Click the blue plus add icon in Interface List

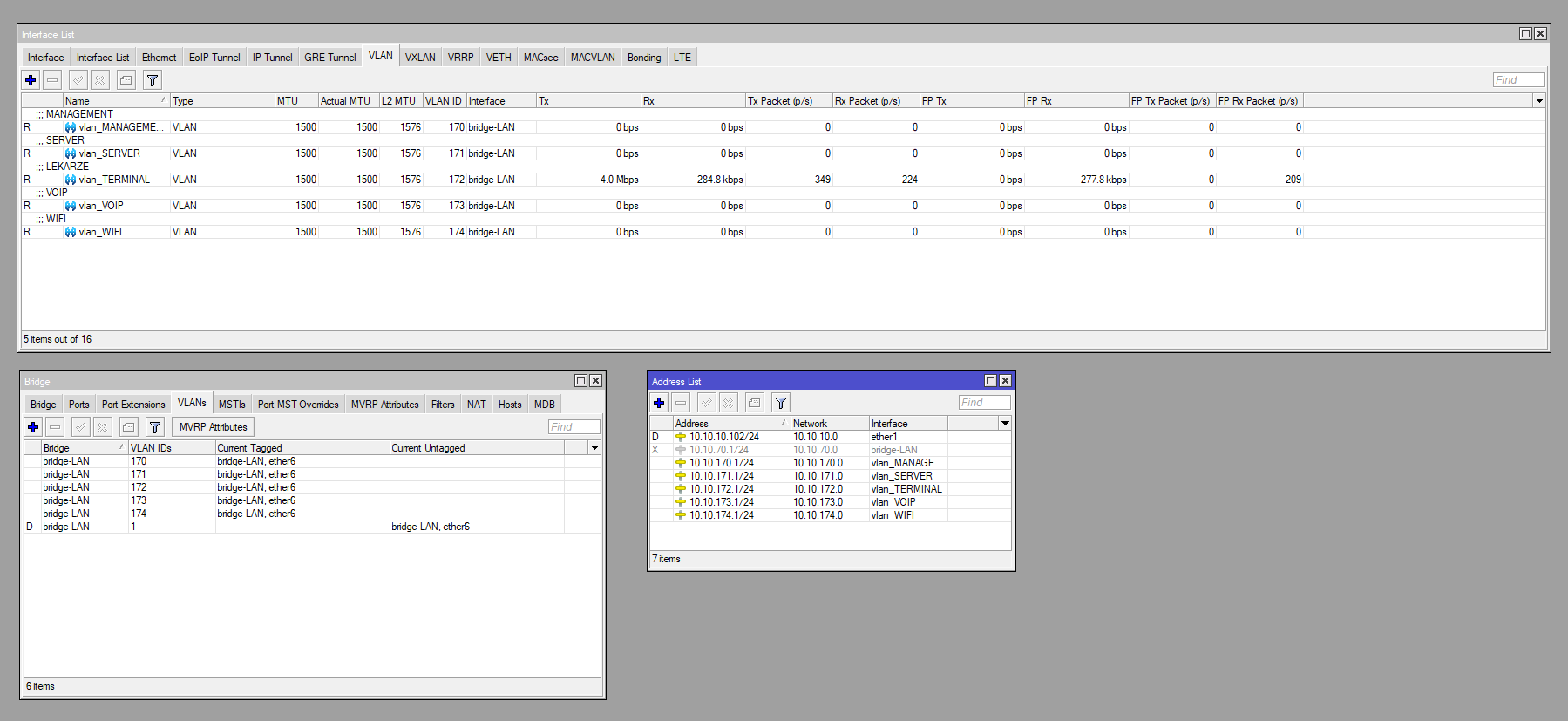(x=31, y=80)
